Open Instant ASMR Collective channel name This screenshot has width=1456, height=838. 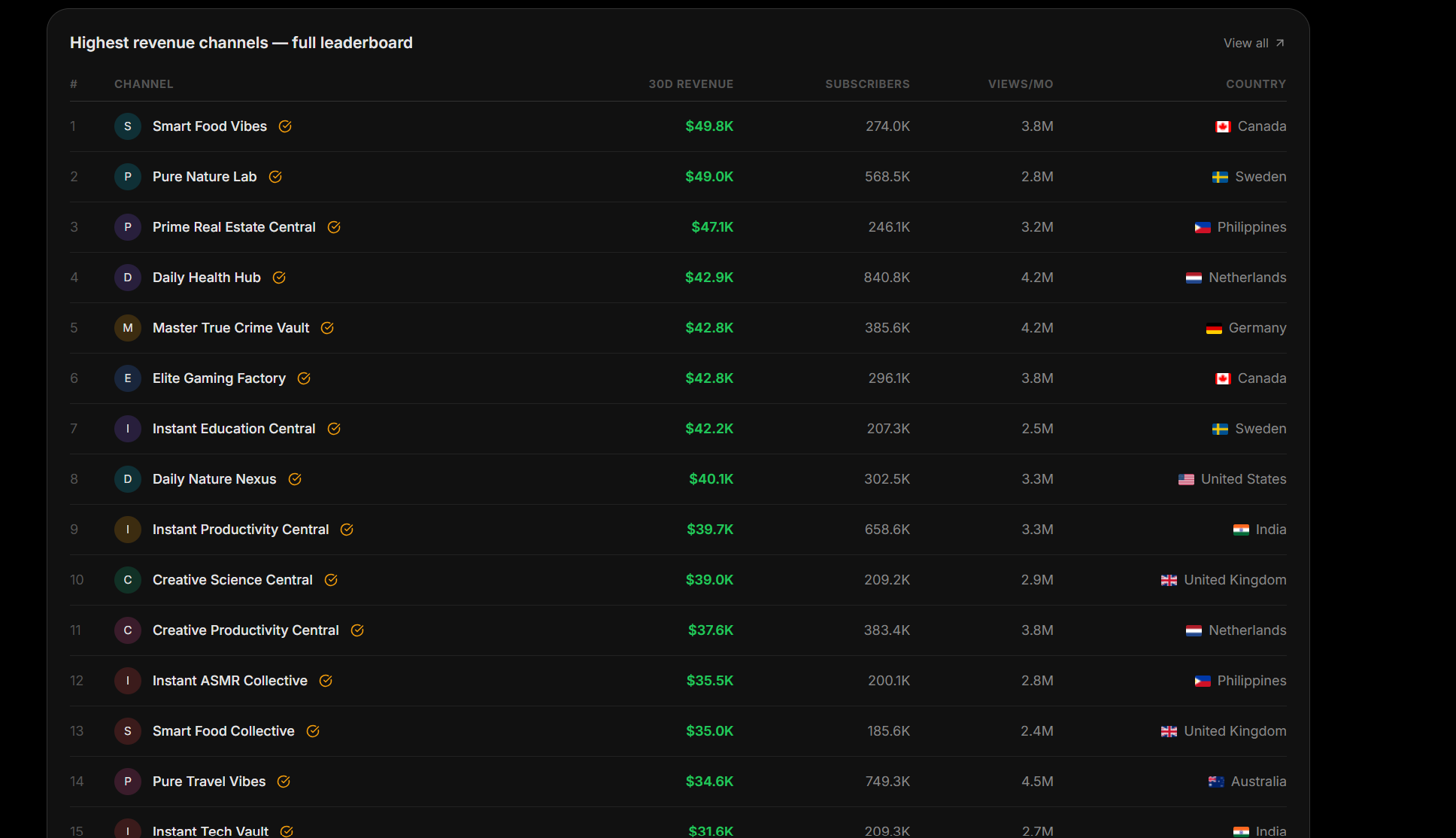229,681
